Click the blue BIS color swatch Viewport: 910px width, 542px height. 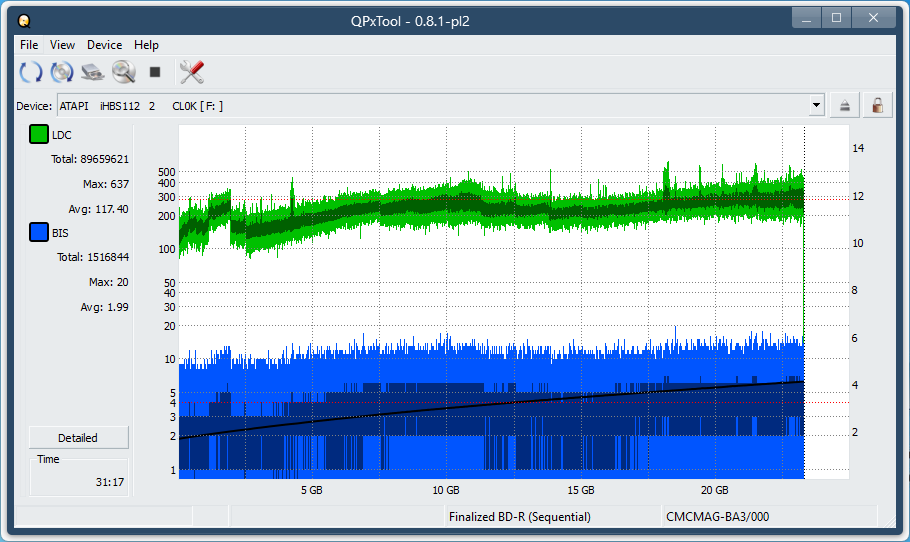tap(39, 232)
